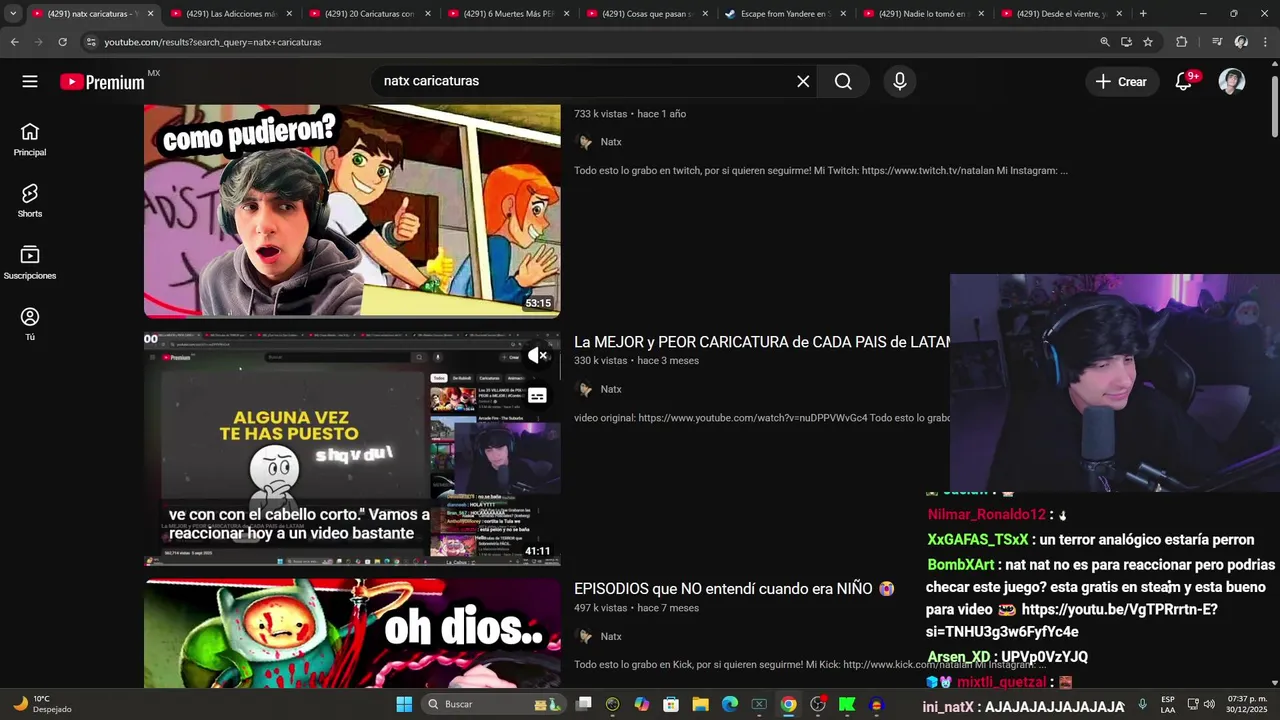This screenshot has height=720, width=1280.
Task: Open the Crear upload menu
Action: coord(1122,82)
